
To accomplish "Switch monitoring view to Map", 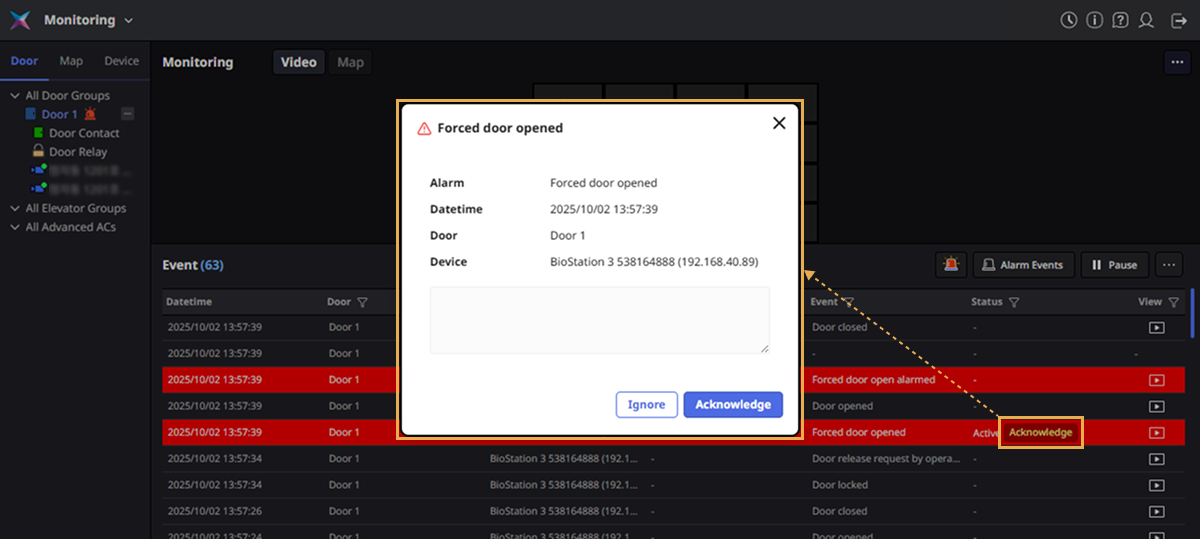I will pos(350,62).
